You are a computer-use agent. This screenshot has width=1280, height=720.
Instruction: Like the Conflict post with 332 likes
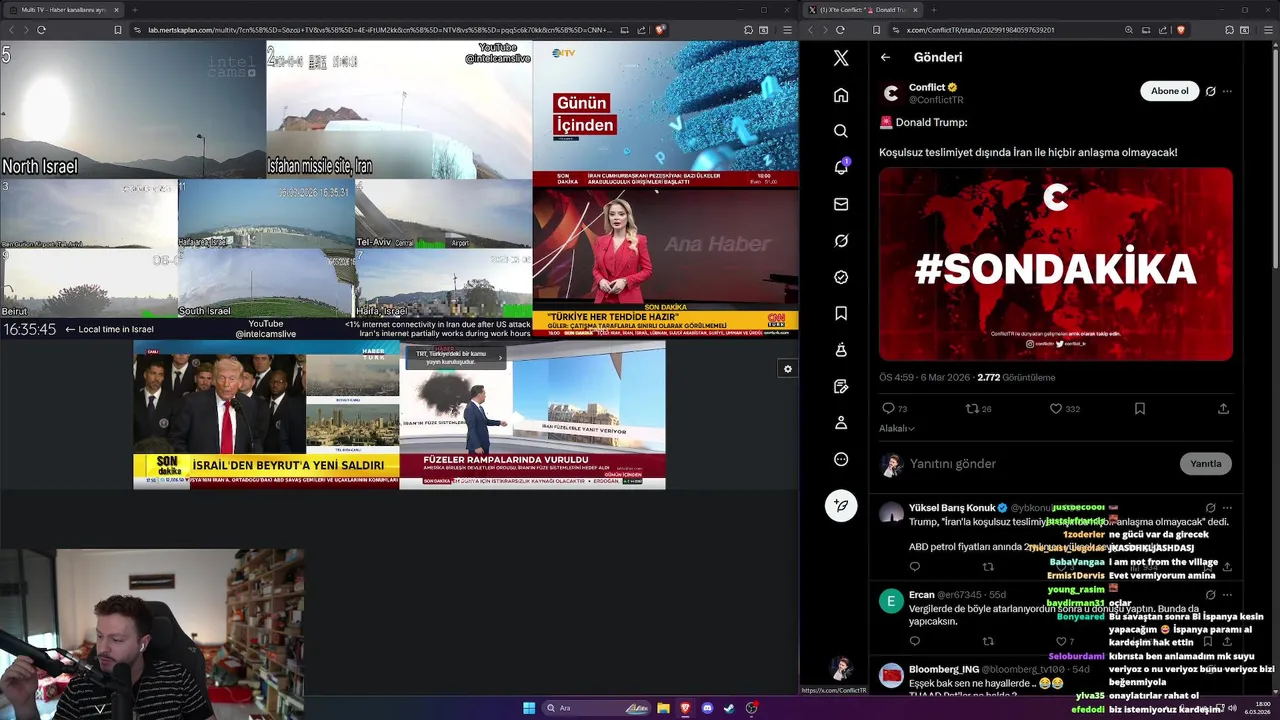pyautogui.click(x=1064, y=408)
